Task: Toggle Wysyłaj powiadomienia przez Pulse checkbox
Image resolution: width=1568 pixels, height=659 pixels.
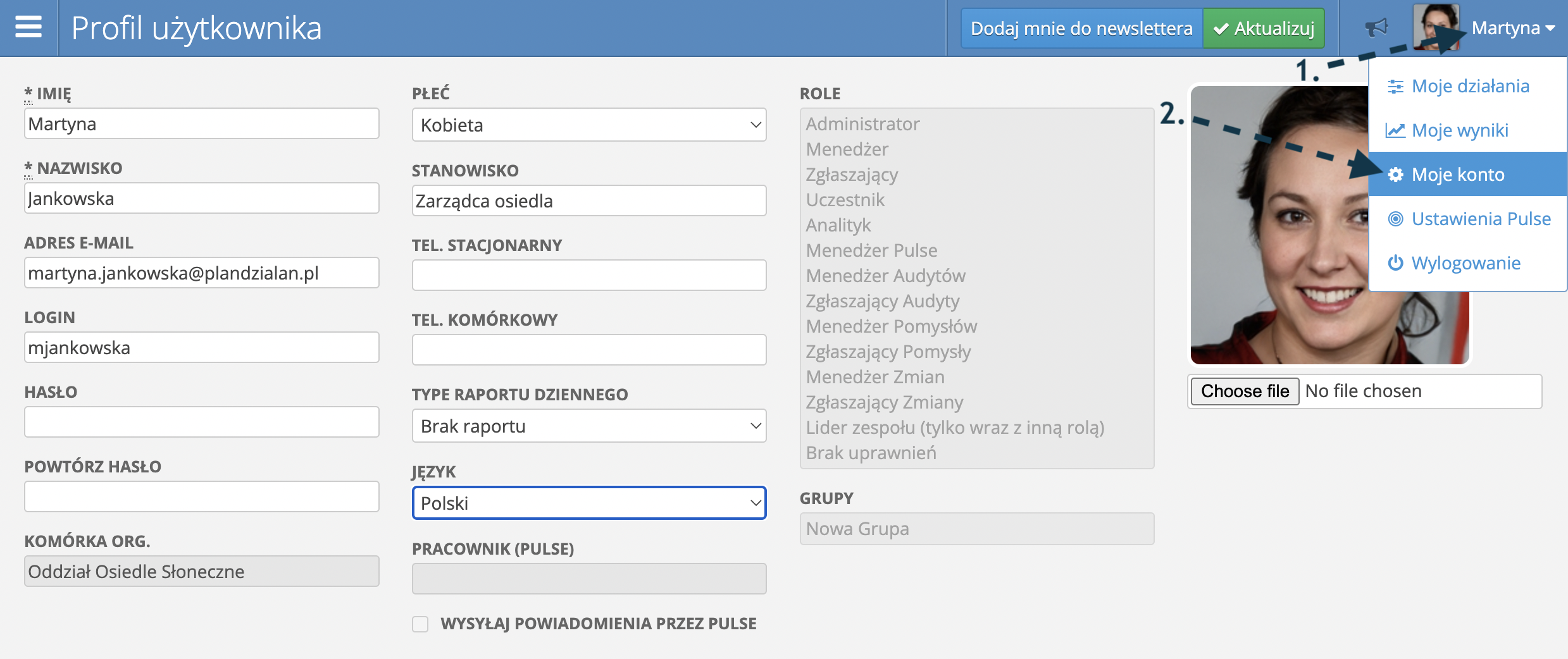Action: (420, 624)
